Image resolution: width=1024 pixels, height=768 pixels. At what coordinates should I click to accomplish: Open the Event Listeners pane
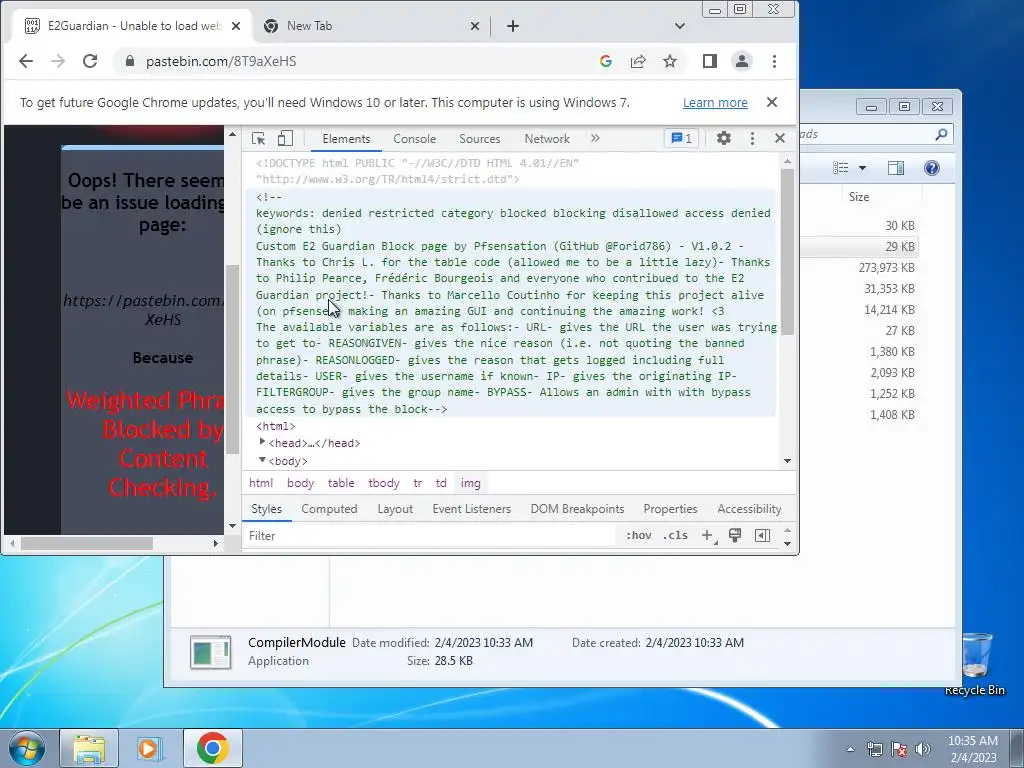coord(472,509)
